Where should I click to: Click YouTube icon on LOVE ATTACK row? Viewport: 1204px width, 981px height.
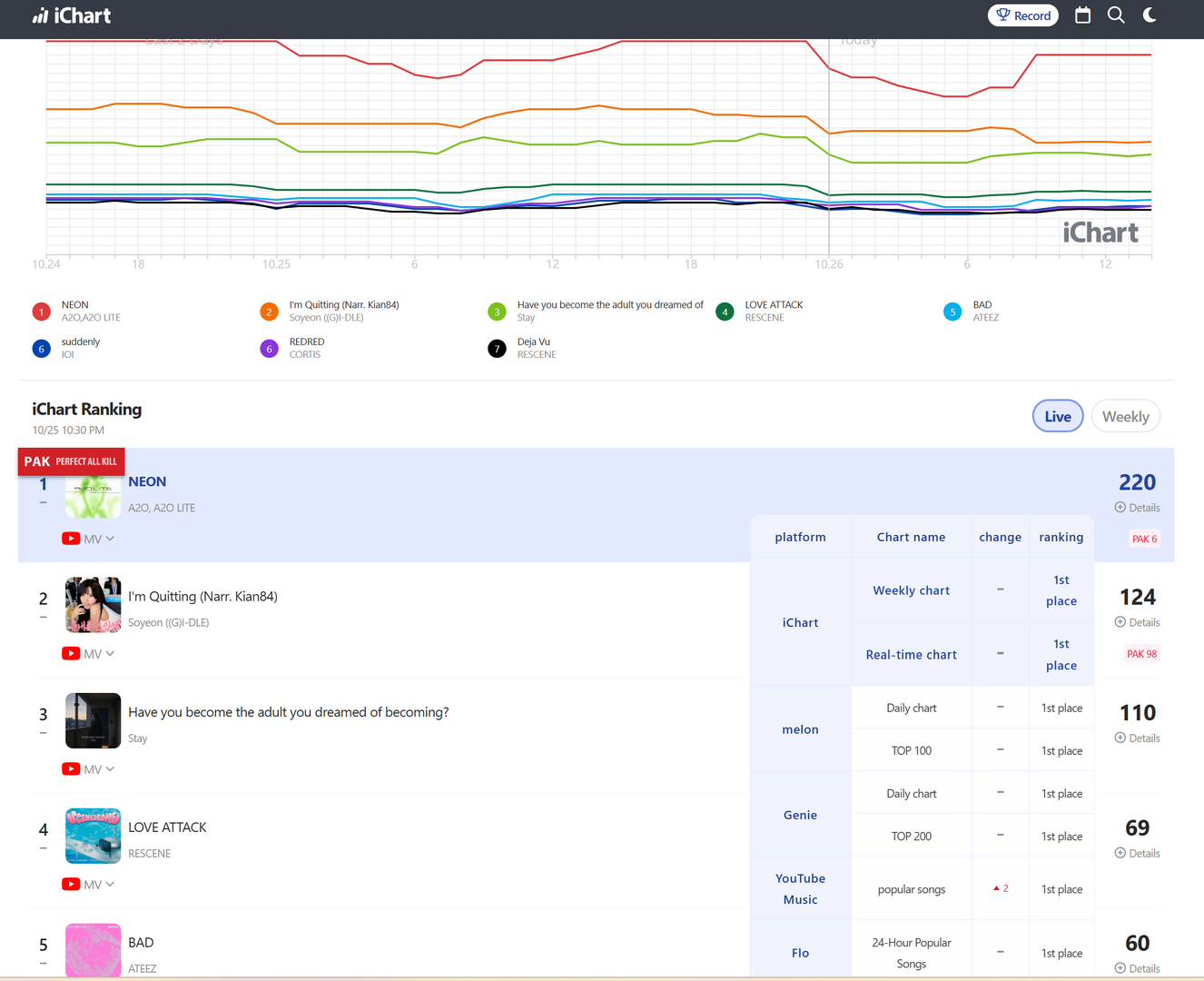(71, 885)
